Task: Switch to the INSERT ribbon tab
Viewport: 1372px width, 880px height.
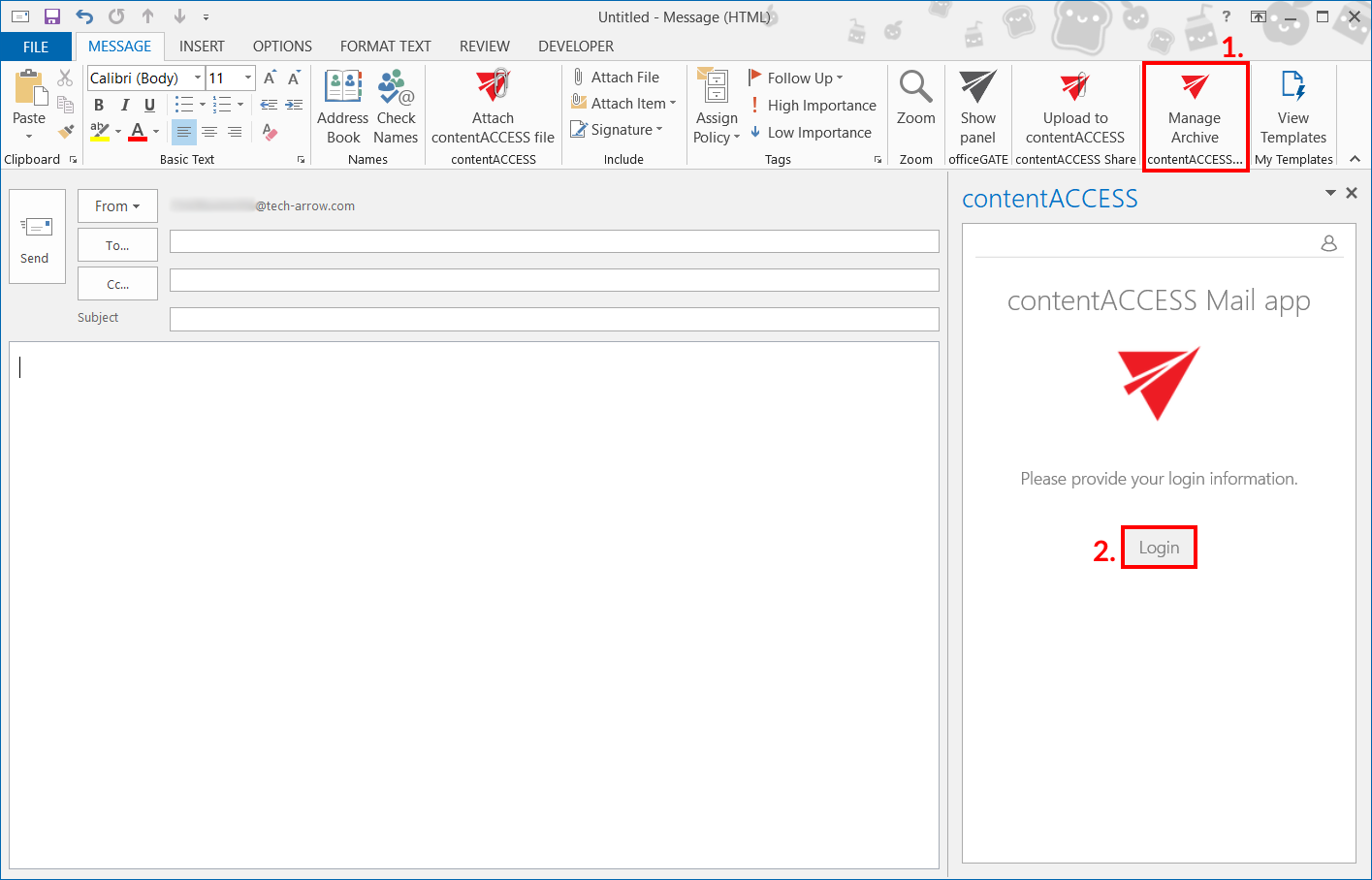Action: (x=202, y=47)
